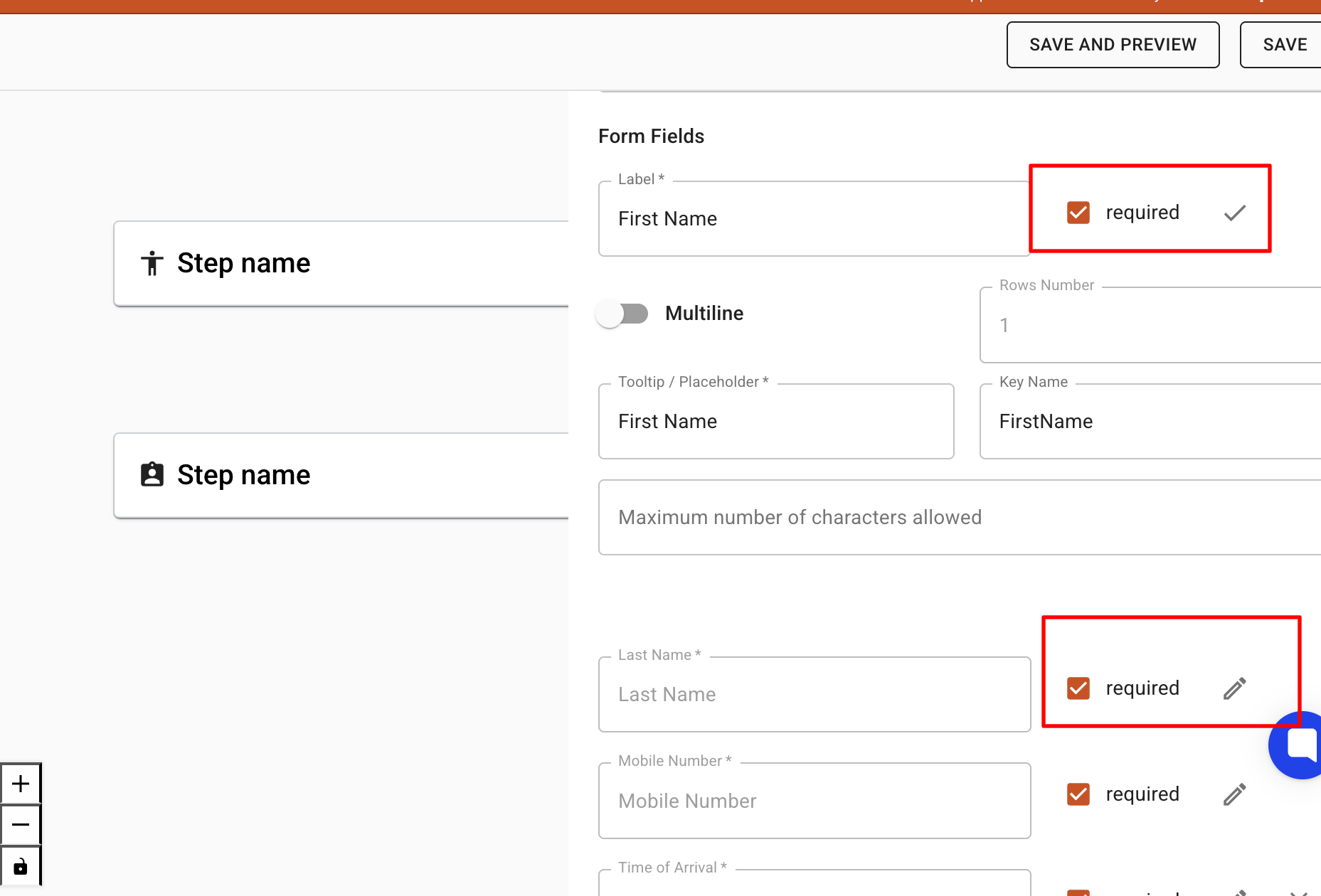
Task: Focus the Tooltip / Placeholder field
Action: pyautogui.click(x=775, y=422)
